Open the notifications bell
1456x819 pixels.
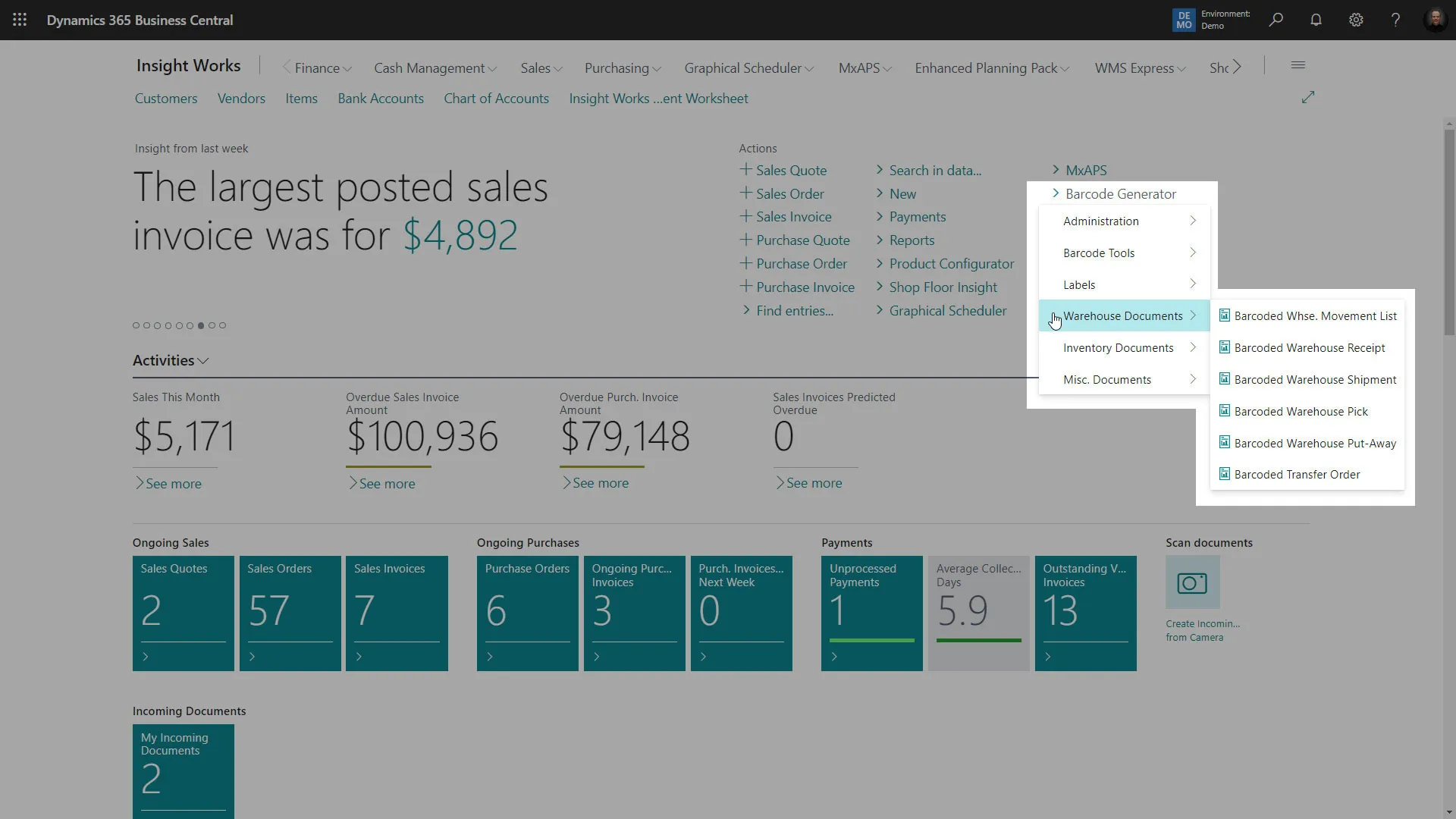(x=1316, y=20)
